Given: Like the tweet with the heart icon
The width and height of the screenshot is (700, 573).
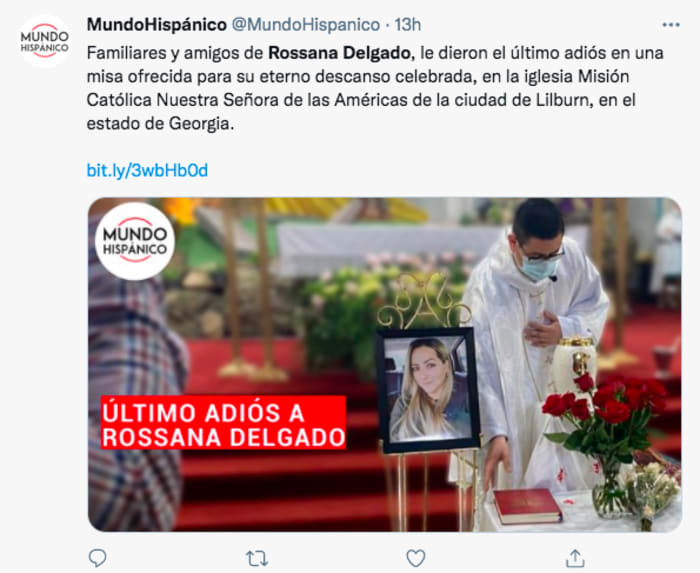Looking at the screenshot, I should (x=416, y=558).
